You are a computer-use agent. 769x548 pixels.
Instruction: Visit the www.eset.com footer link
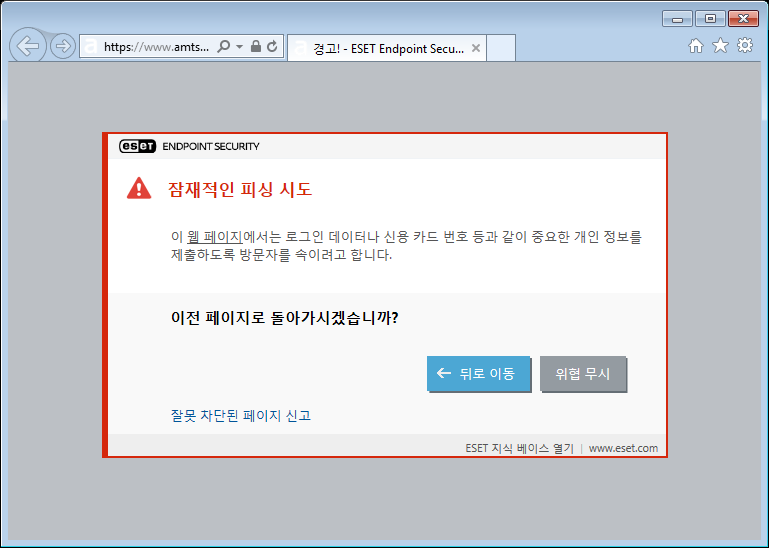623,448
